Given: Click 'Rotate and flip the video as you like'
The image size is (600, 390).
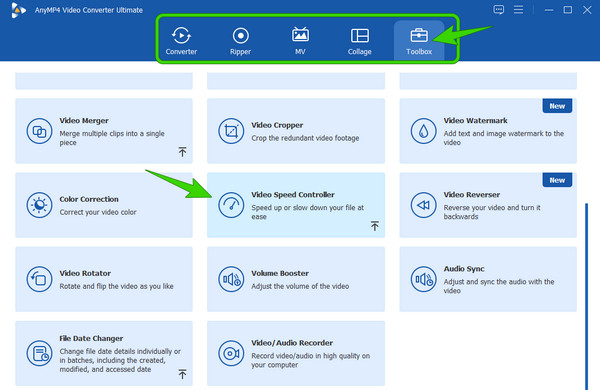Looking at the screenshot, I should click(x=116, y=286).
